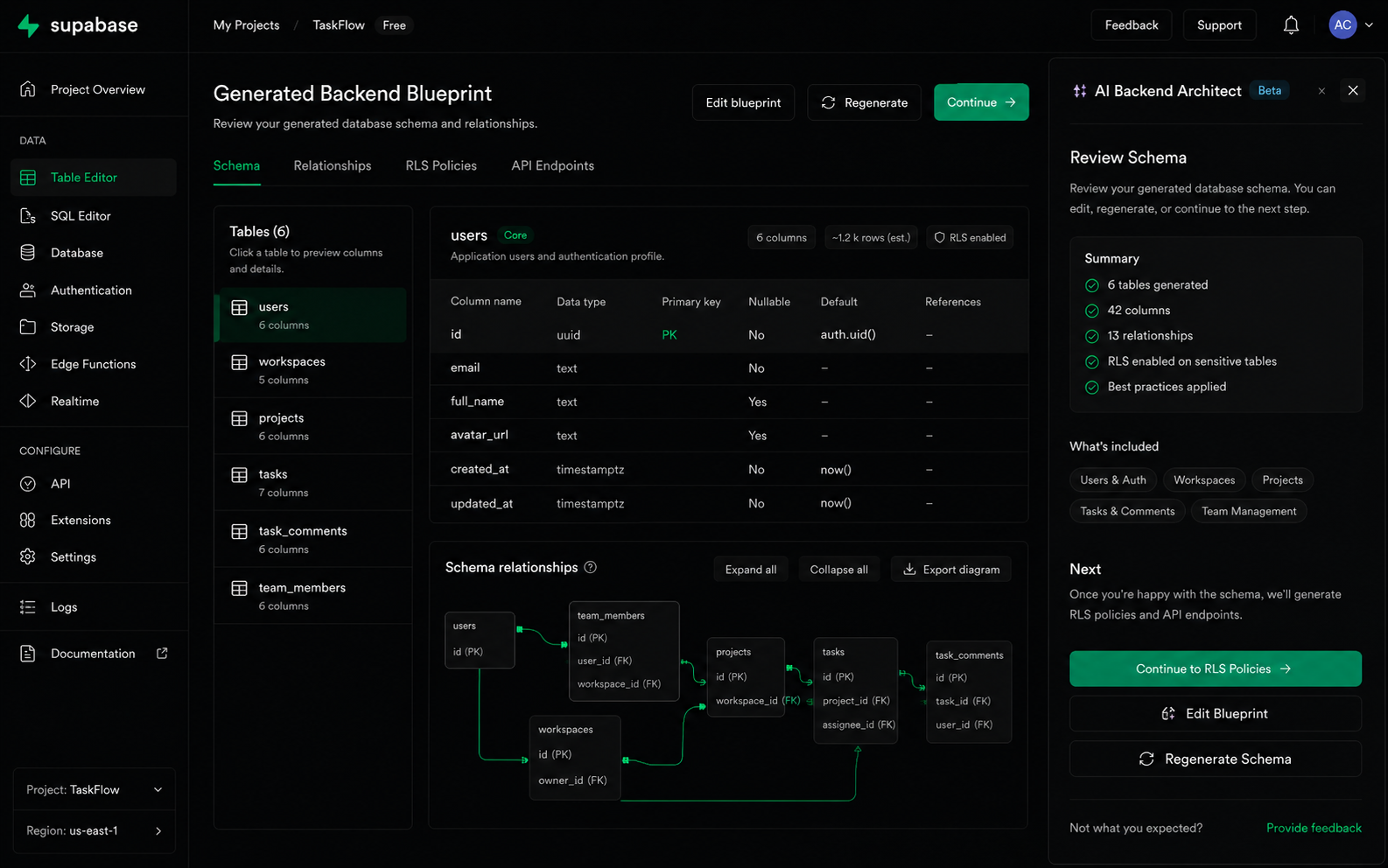Screen dimensions: 1388x868
Task: Click the Feedback button
Action: point(1132,25)
